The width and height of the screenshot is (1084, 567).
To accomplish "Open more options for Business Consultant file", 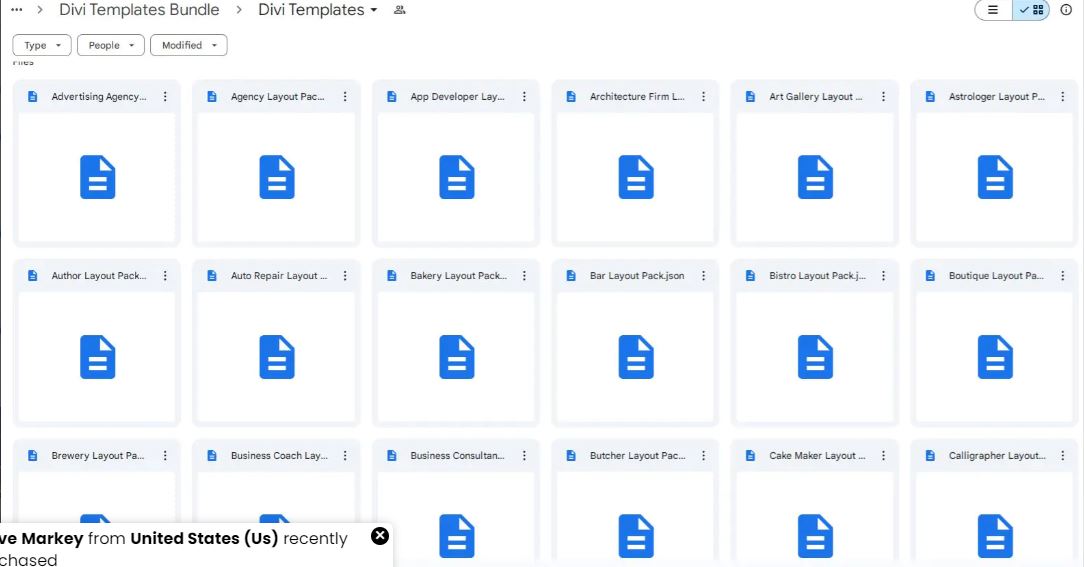I will pyautogui.click(x=524, y=456).
